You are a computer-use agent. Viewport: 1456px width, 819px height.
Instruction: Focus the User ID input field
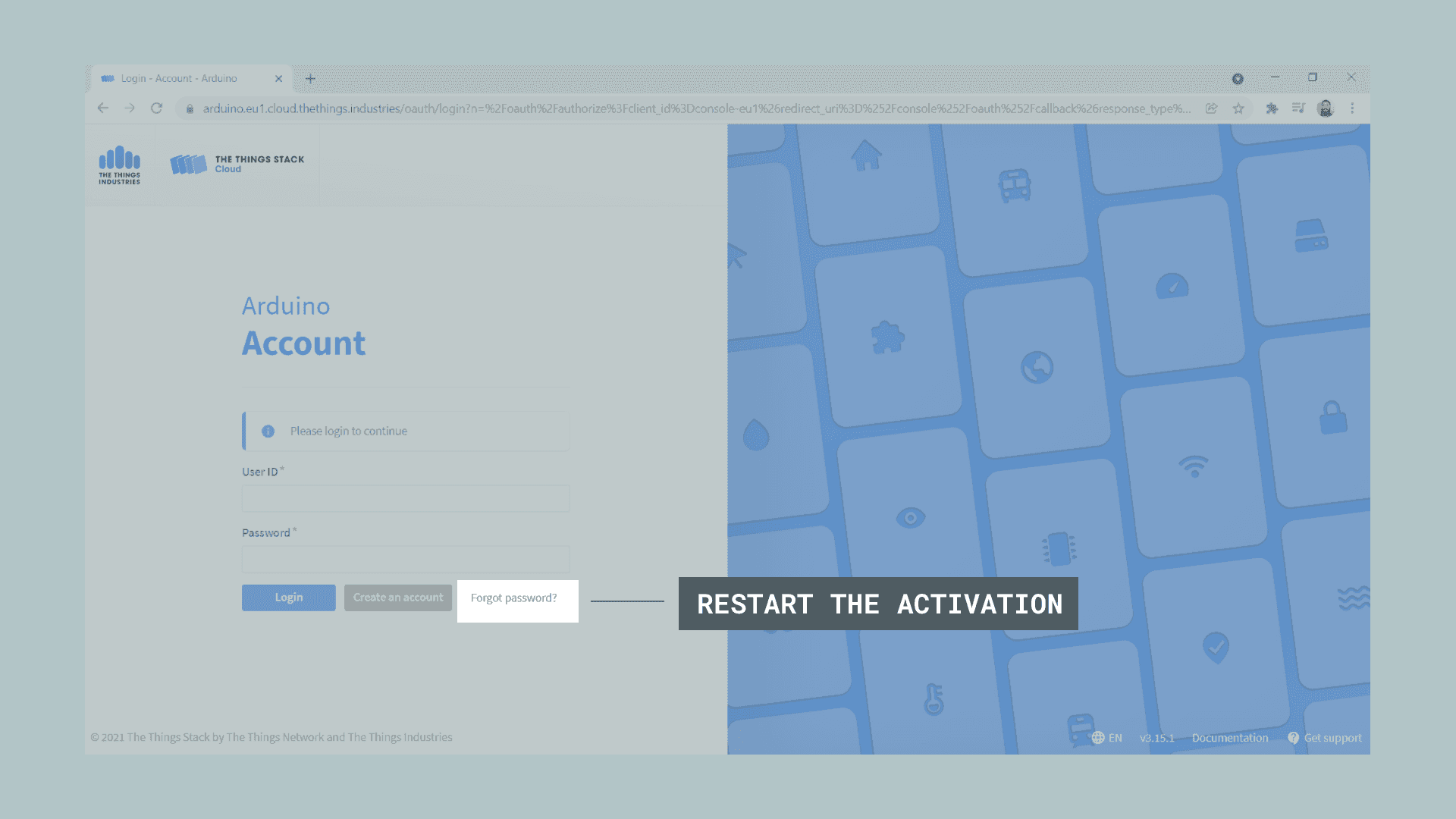tap(406, 499)
